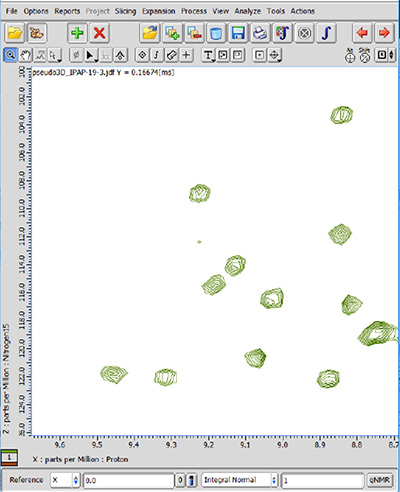Click the green plus add icon
The image size is (400, 492).
pos(77,33)
